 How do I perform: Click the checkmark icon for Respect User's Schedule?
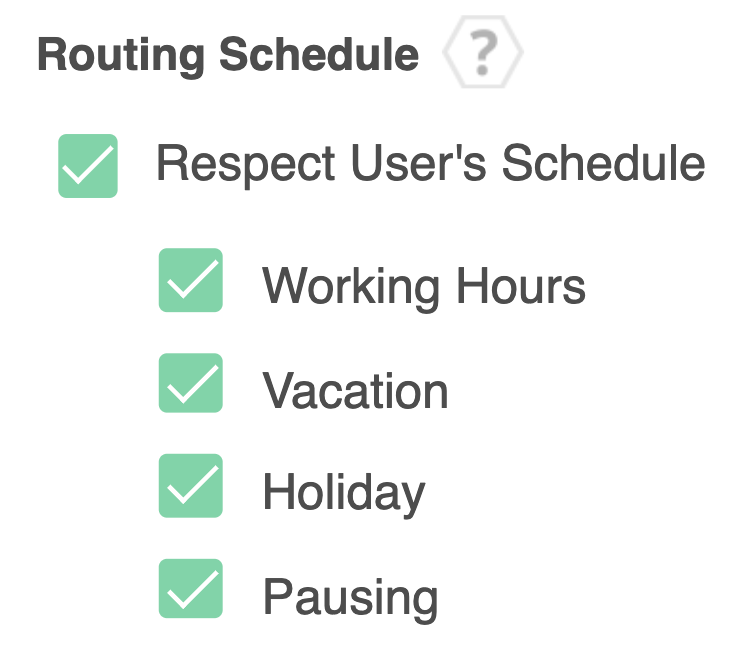[88, 166]
